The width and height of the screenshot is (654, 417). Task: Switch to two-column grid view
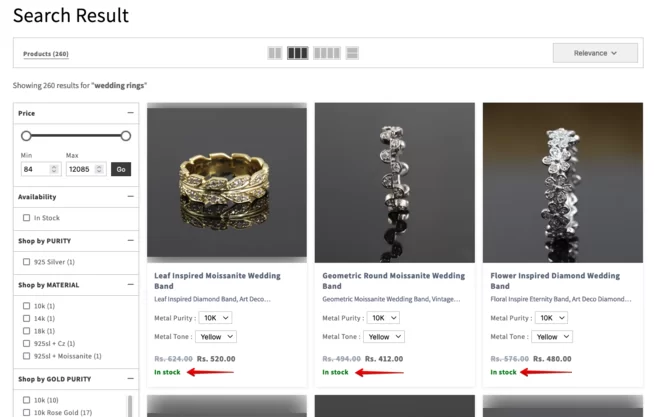pos(275,53)
